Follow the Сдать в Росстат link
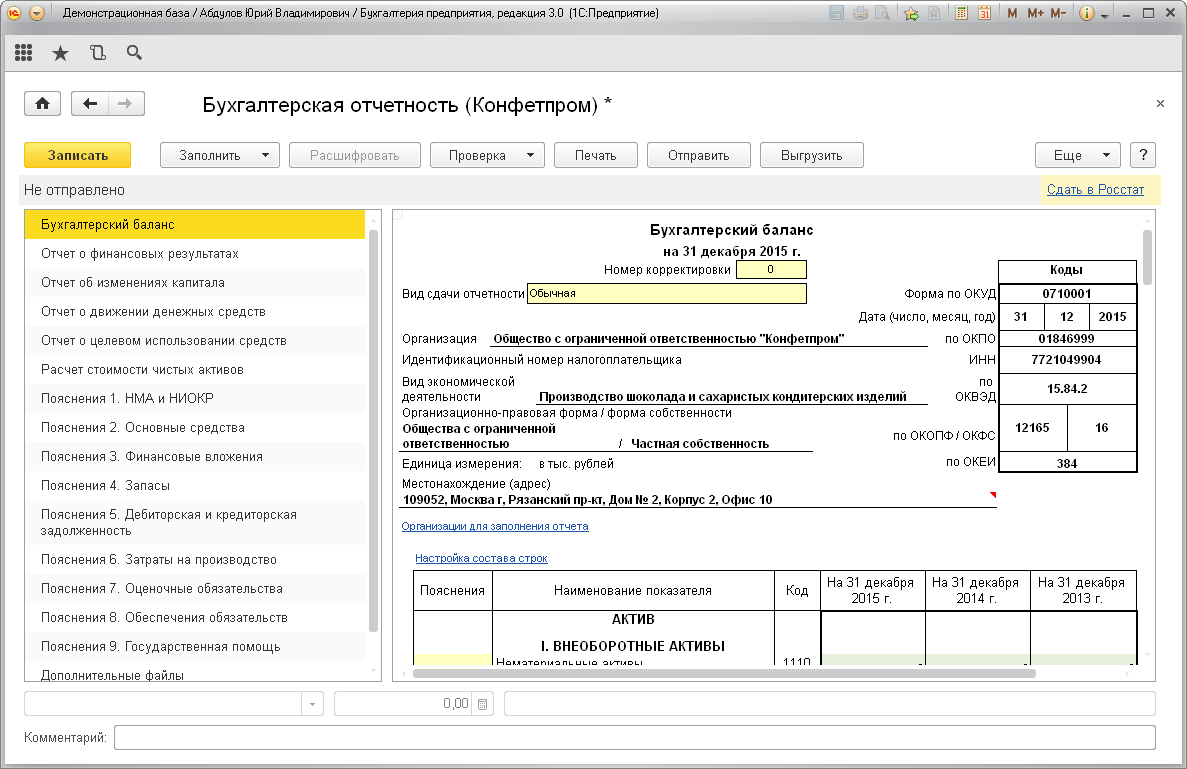This screenshot has height=769, width=1187. [1095, 190]
